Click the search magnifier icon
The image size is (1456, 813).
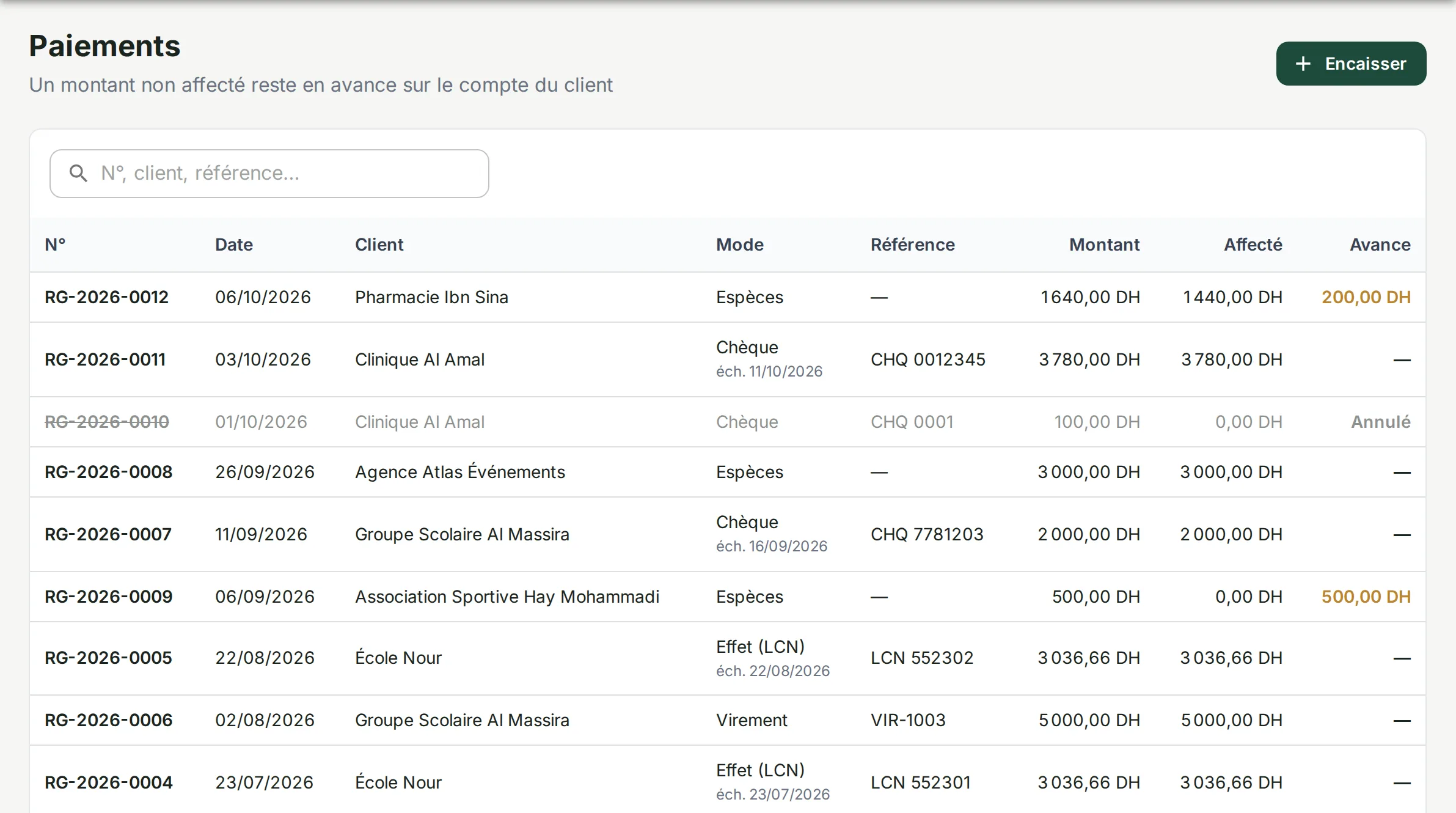[x=78, y=174]
